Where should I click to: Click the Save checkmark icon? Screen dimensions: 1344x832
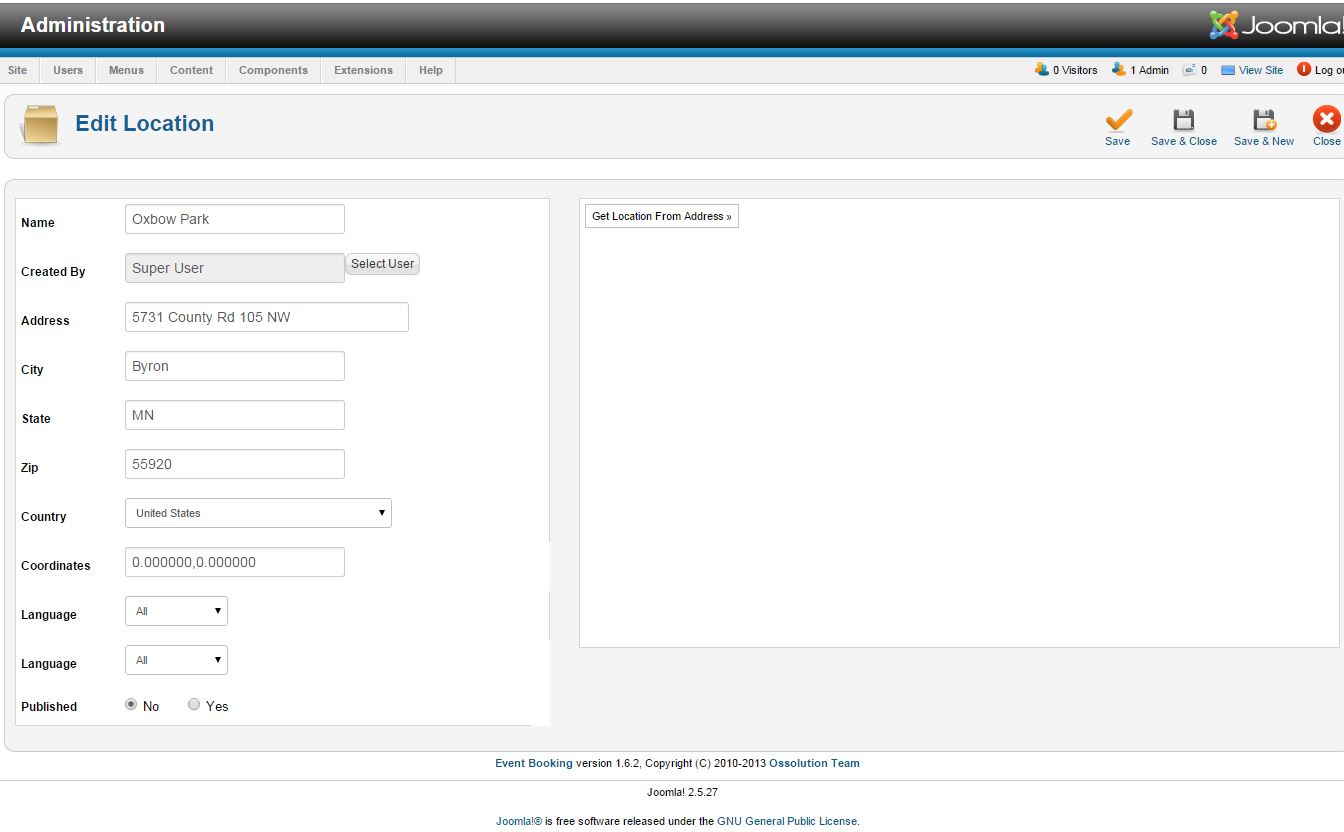pyautogui.click(x=1118, y=120)
